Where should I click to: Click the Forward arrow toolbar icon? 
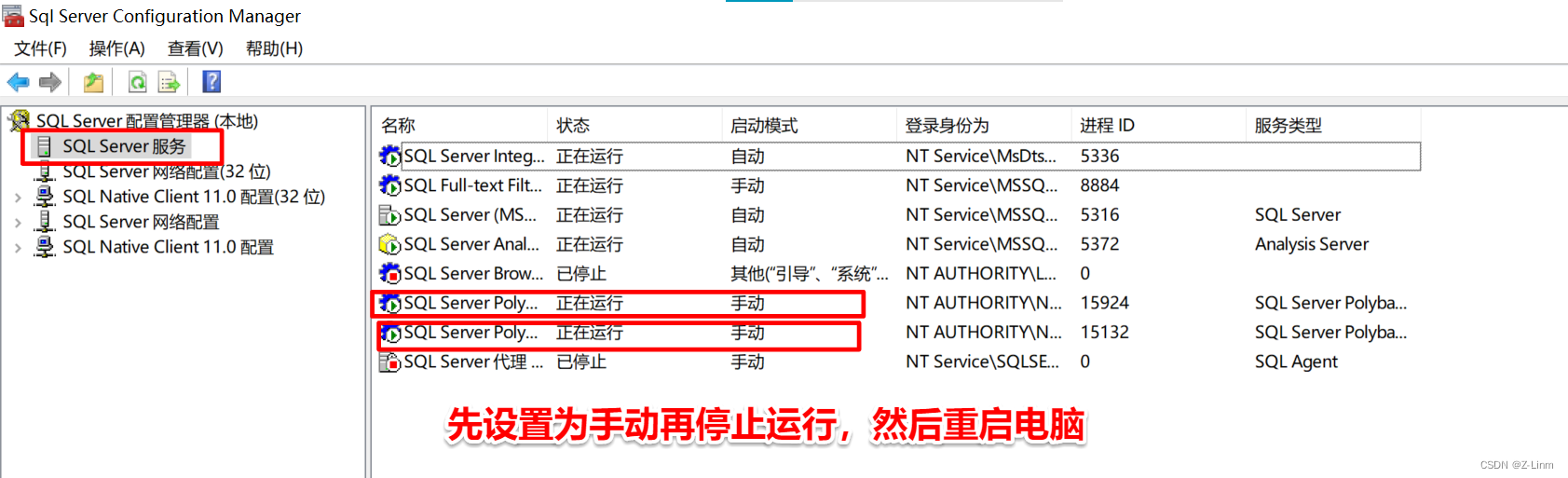coord(50,82)
